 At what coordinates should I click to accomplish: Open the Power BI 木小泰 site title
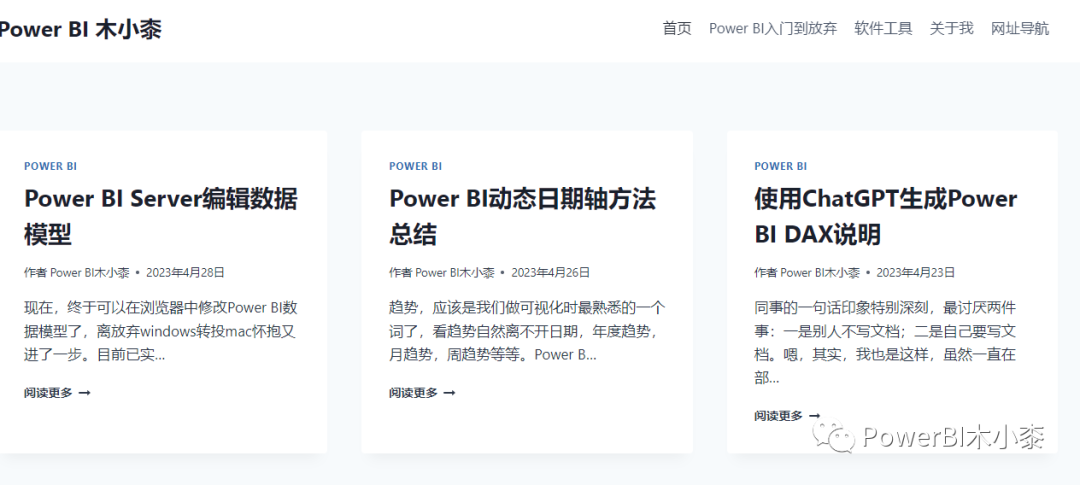click(x=81, y=30)
